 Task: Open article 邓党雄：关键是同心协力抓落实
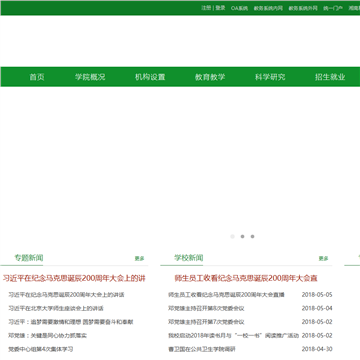(48, 335)
